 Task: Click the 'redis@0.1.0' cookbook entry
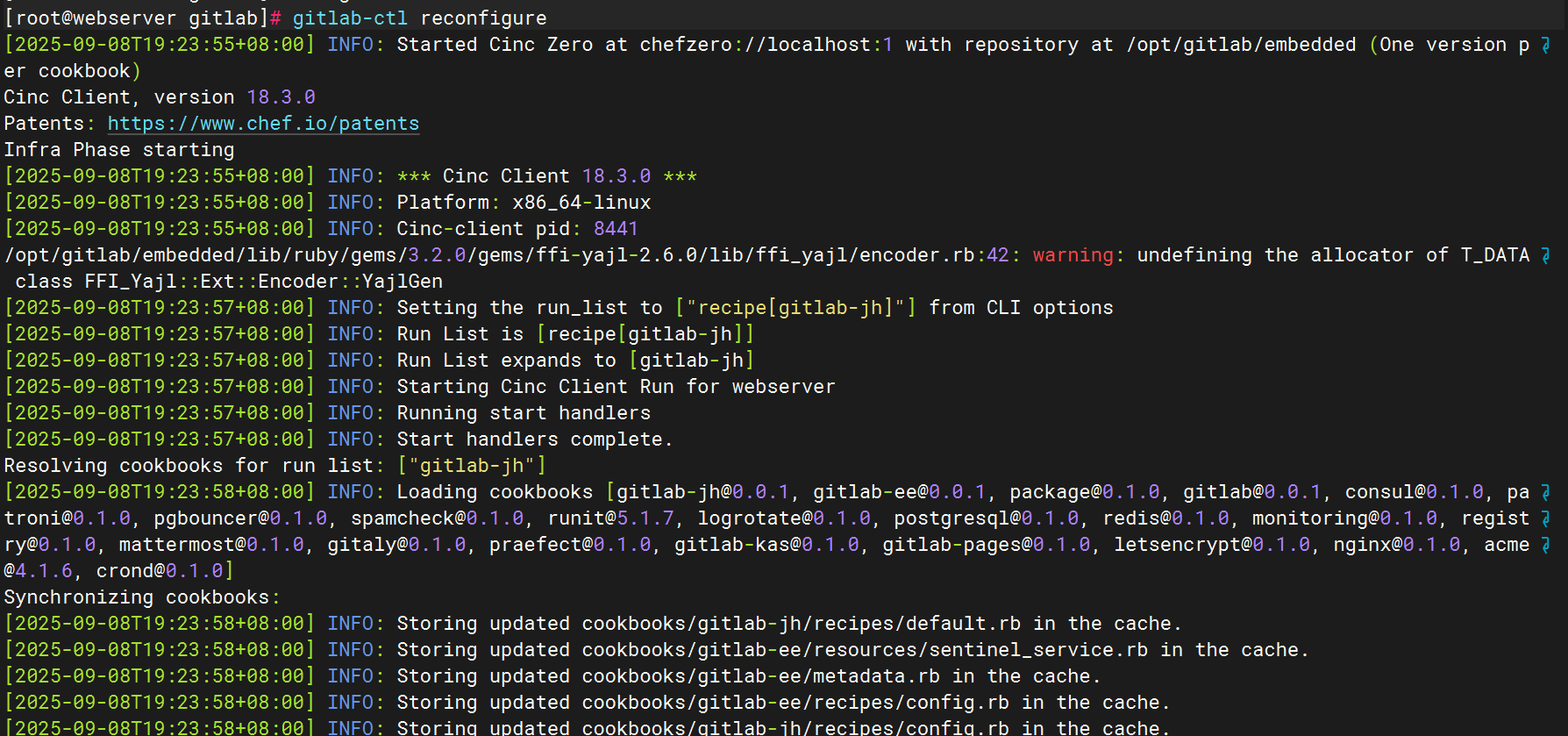[x=1165, y=518]
